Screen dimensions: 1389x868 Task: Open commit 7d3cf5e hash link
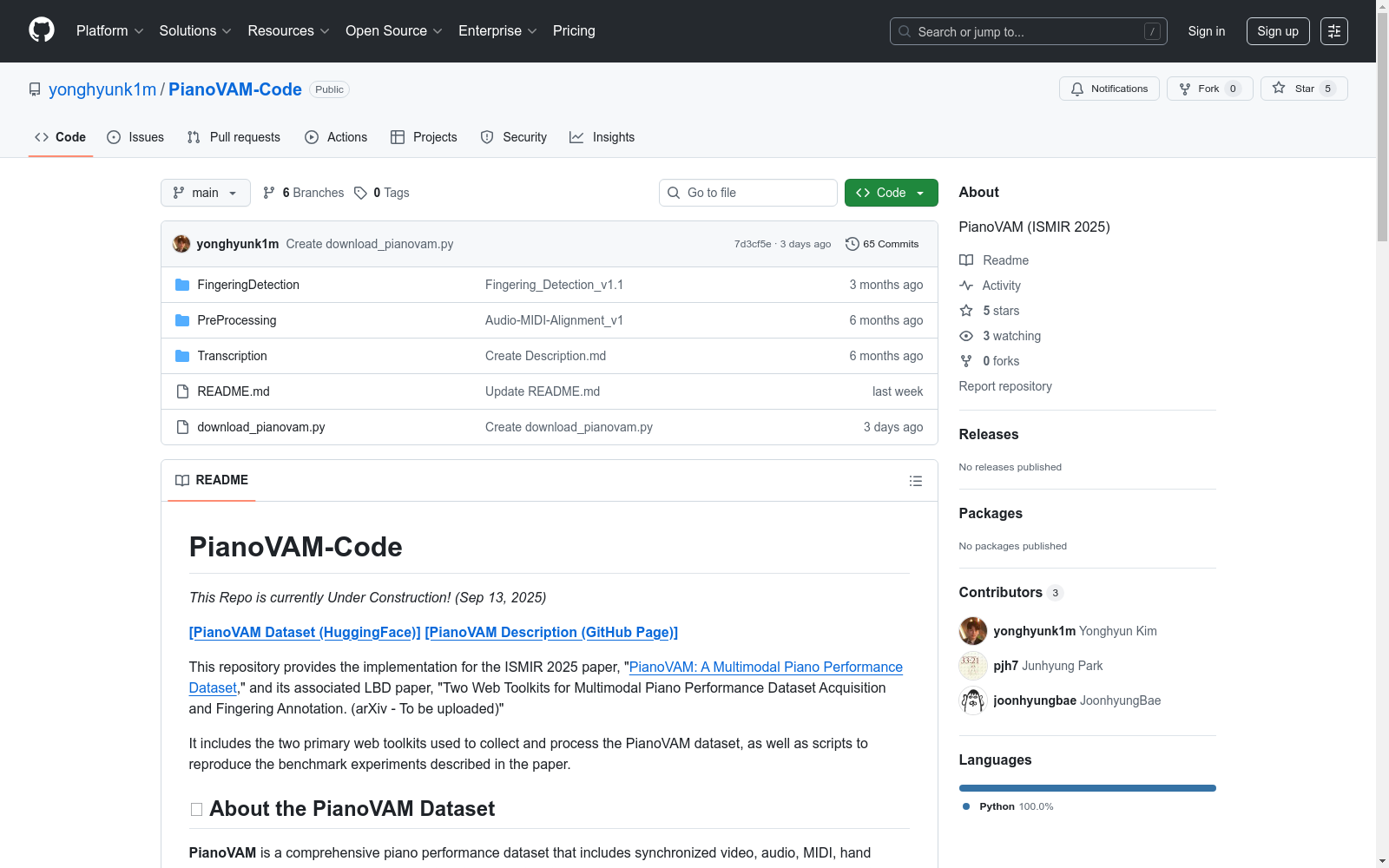(x=753, y=244)
